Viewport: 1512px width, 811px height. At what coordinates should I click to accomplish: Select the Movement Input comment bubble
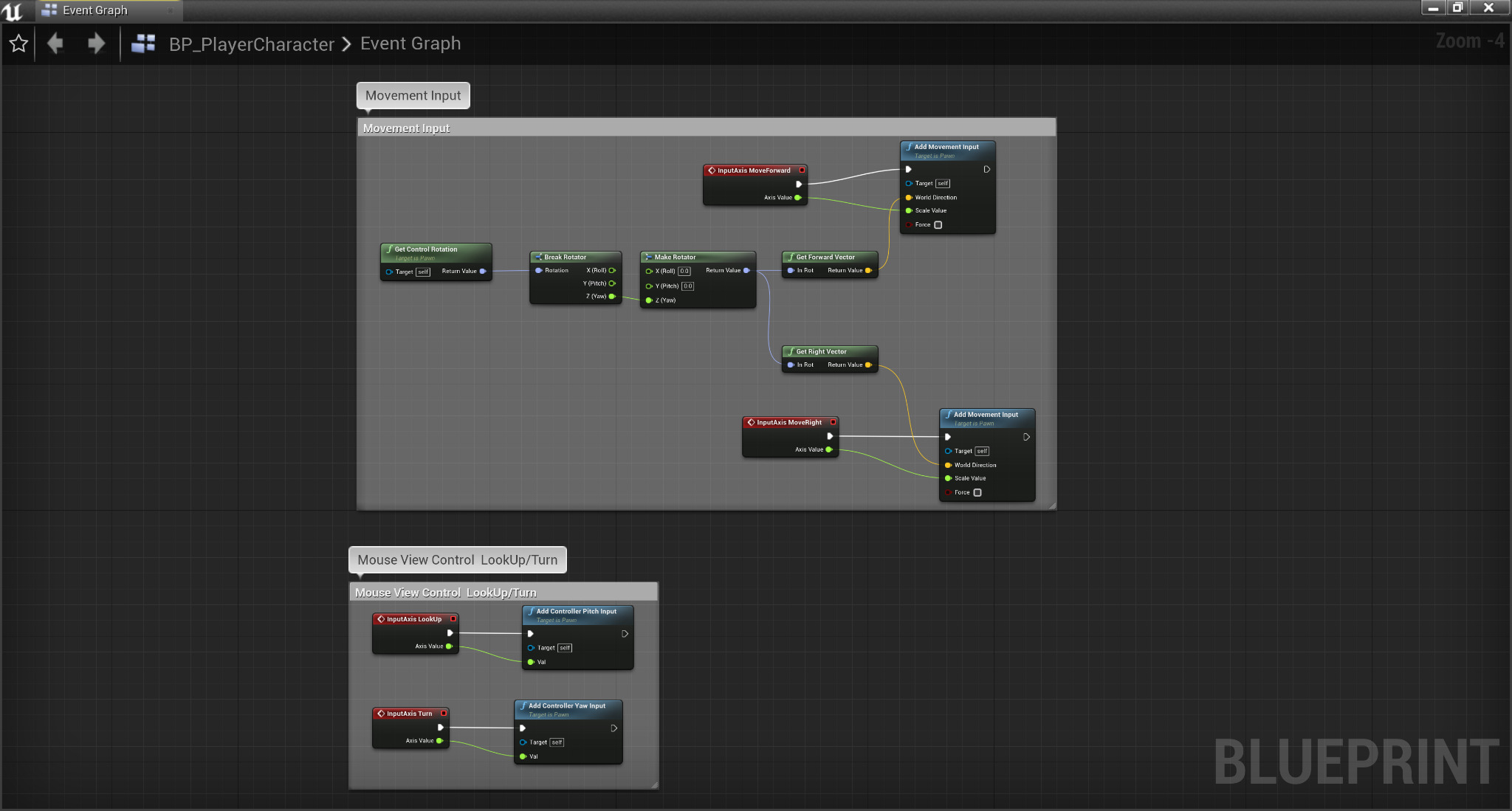pyautogui.click(x=413, y=96)
